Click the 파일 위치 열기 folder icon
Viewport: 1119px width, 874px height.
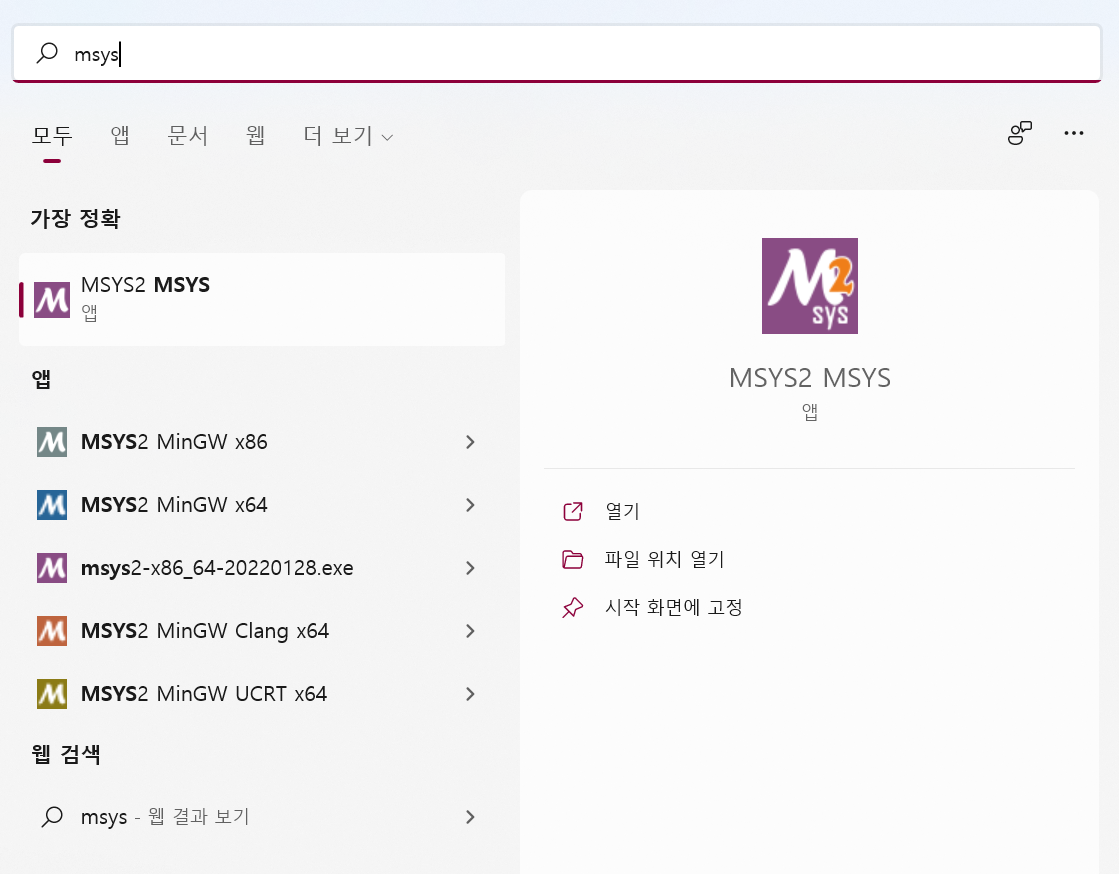[x=572, y=559]
